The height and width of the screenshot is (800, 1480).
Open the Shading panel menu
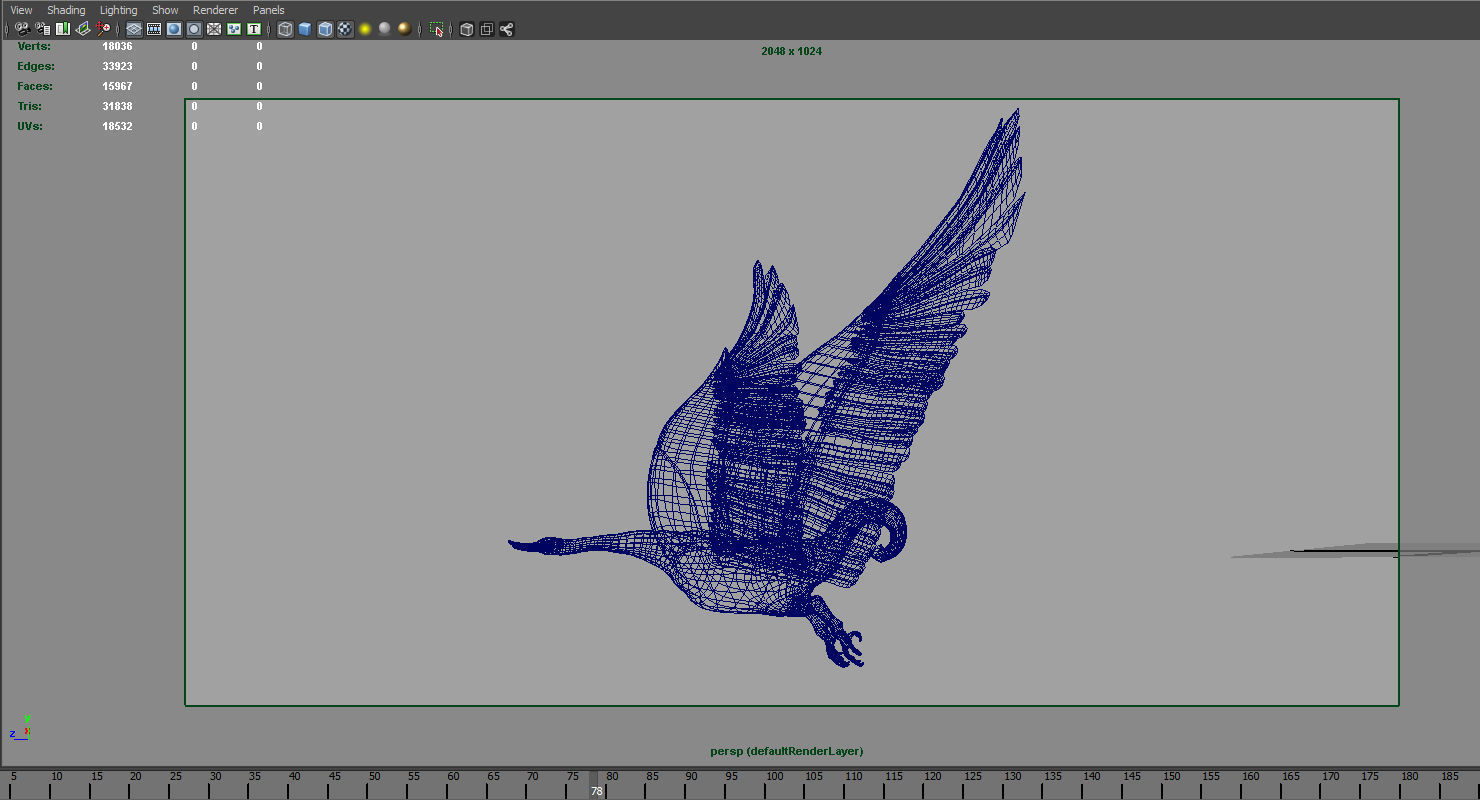(66, 10)
